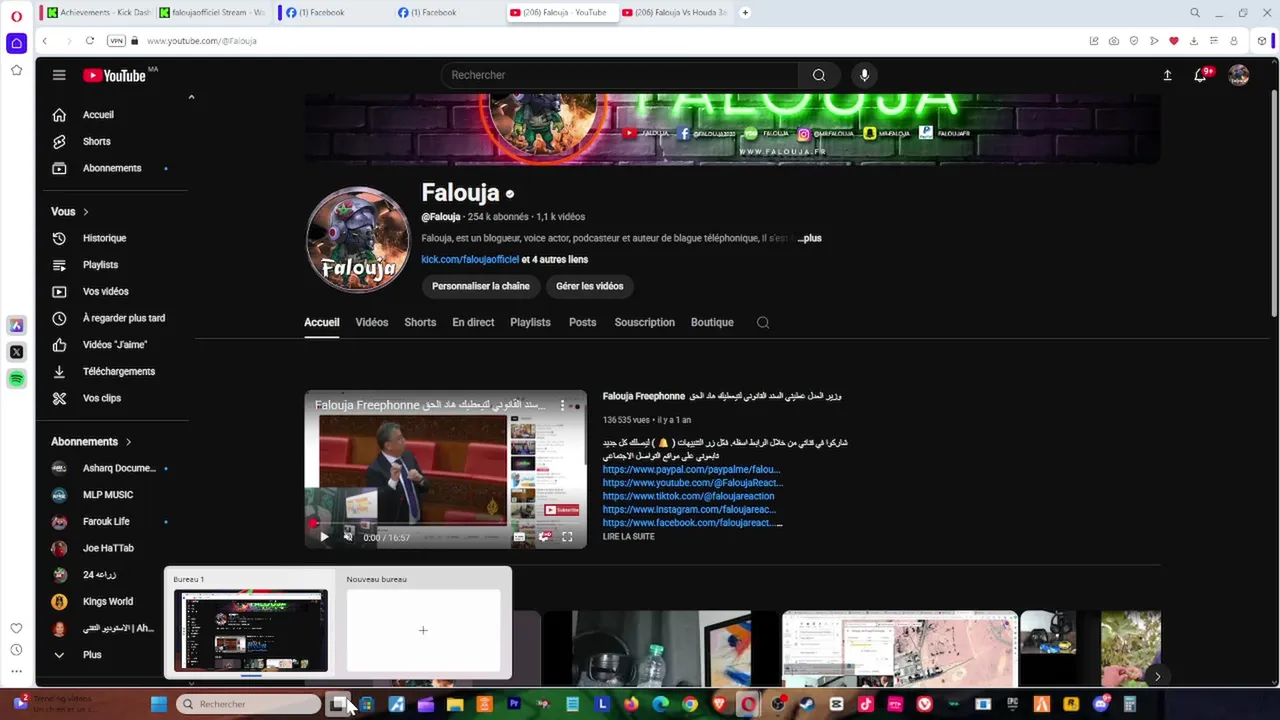Reload the page in Opera
Viewport: 1280px width, 720px height.
90,41
